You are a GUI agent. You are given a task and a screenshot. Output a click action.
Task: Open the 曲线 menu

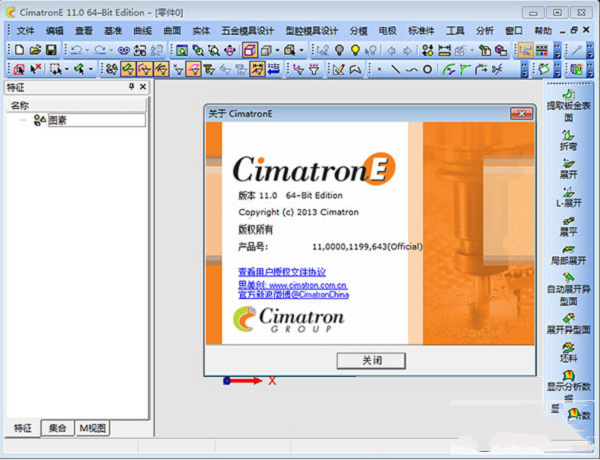142,31
